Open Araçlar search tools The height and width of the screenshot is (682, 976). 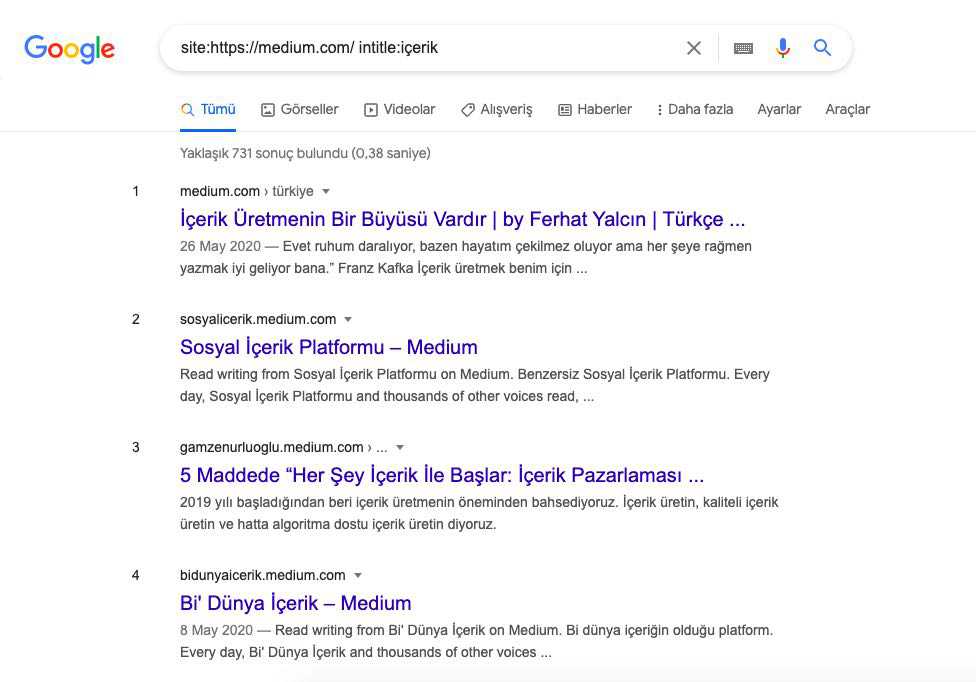(847, 110)
